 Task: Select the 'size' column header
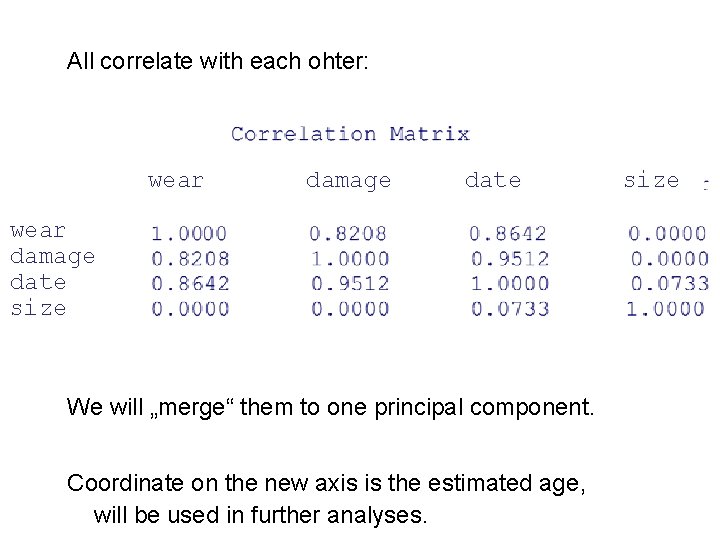(x=652, y=180)
